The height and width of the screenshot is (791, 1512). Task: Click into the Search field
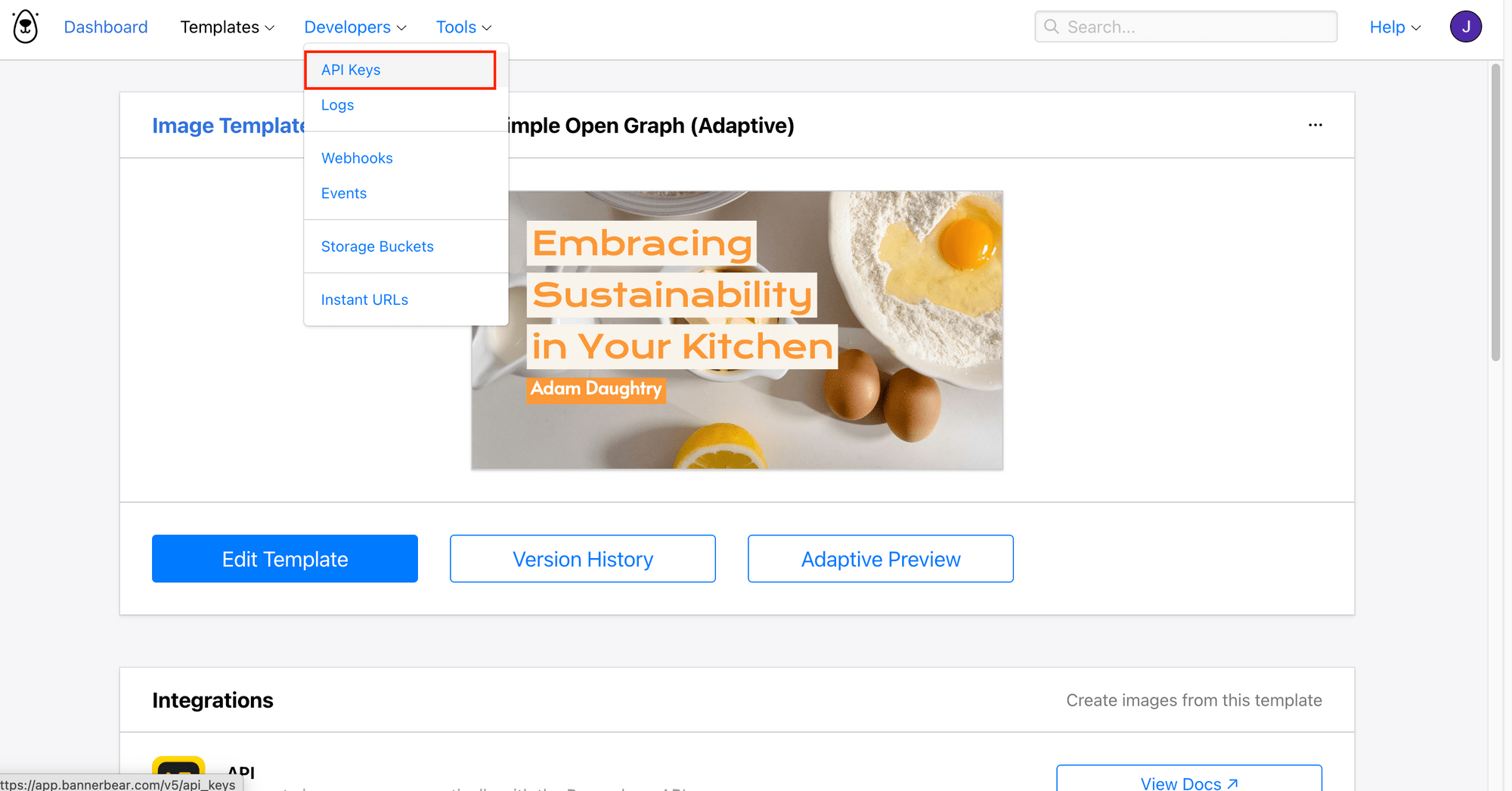point(1185,27)
